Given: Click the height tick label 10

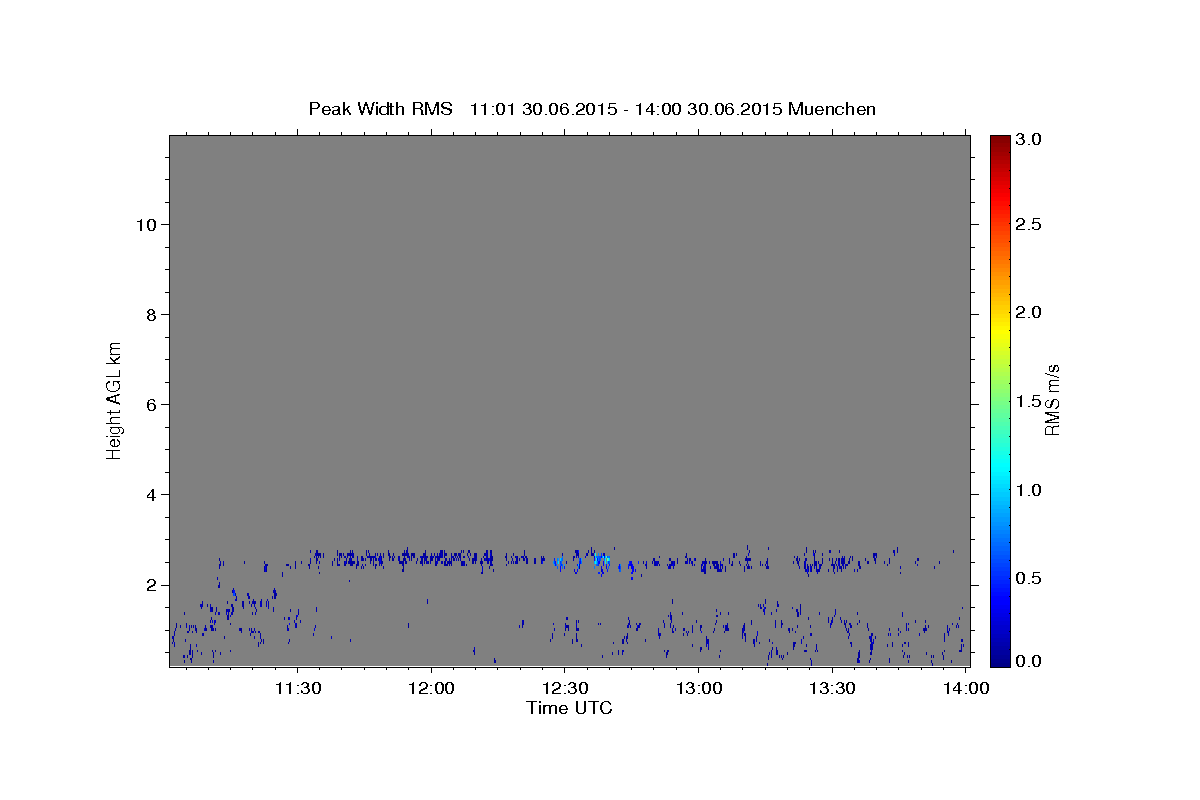Looking at the screenshot, I should [145, 225].
